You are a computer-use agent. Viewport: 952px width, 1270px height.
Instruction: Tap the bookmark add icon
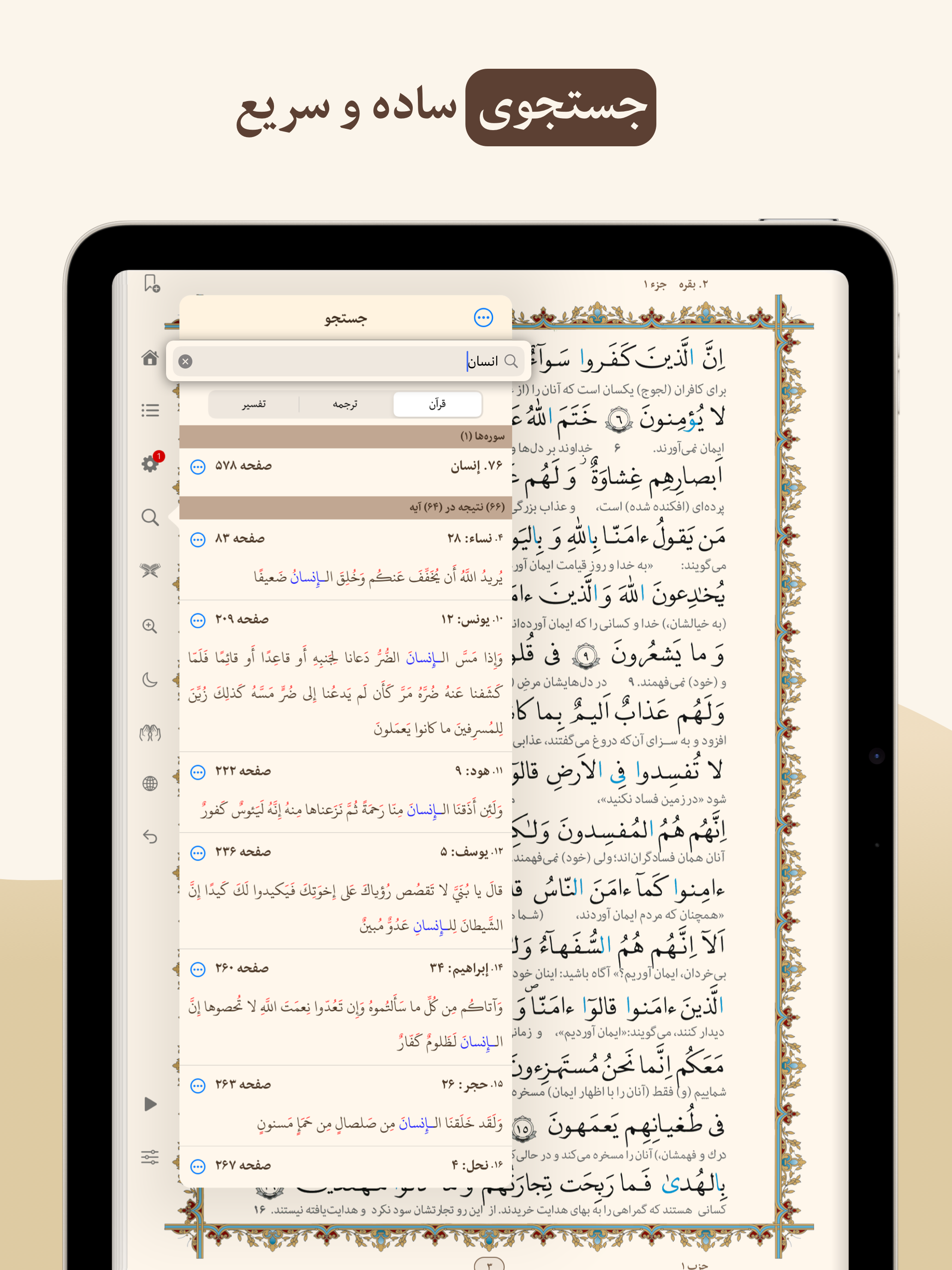(152, 283)
